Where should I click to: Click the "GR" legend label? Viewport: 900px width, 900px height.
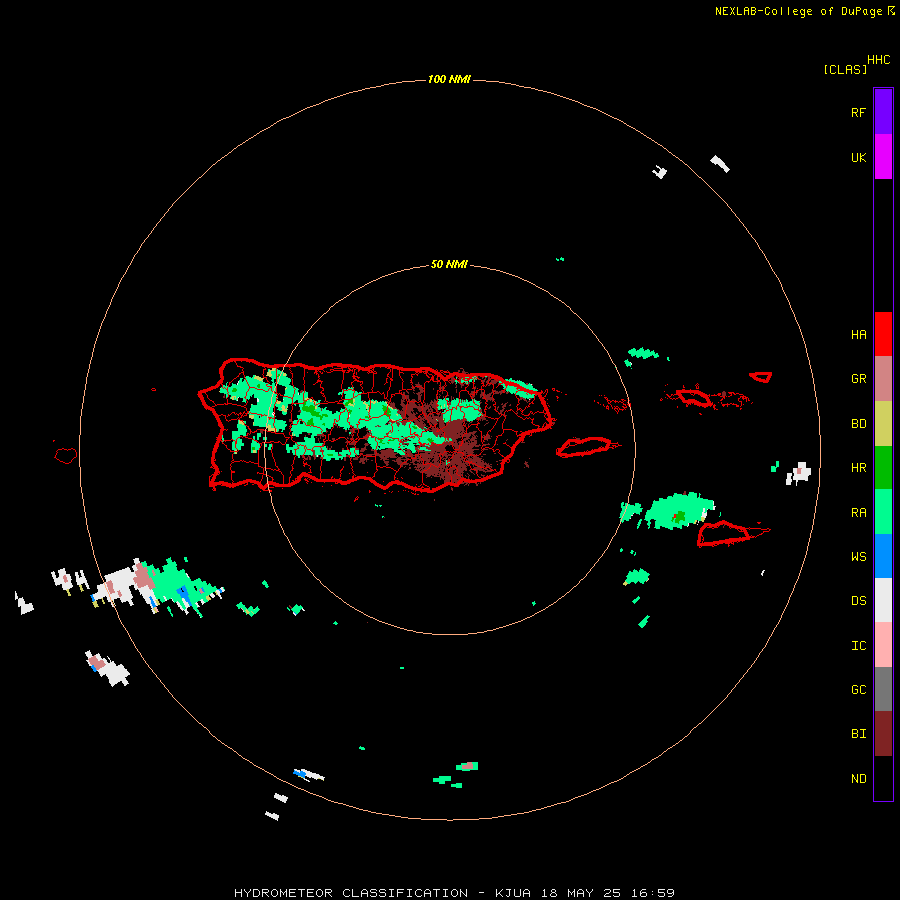pyautogui.click(x=858, y=379)
